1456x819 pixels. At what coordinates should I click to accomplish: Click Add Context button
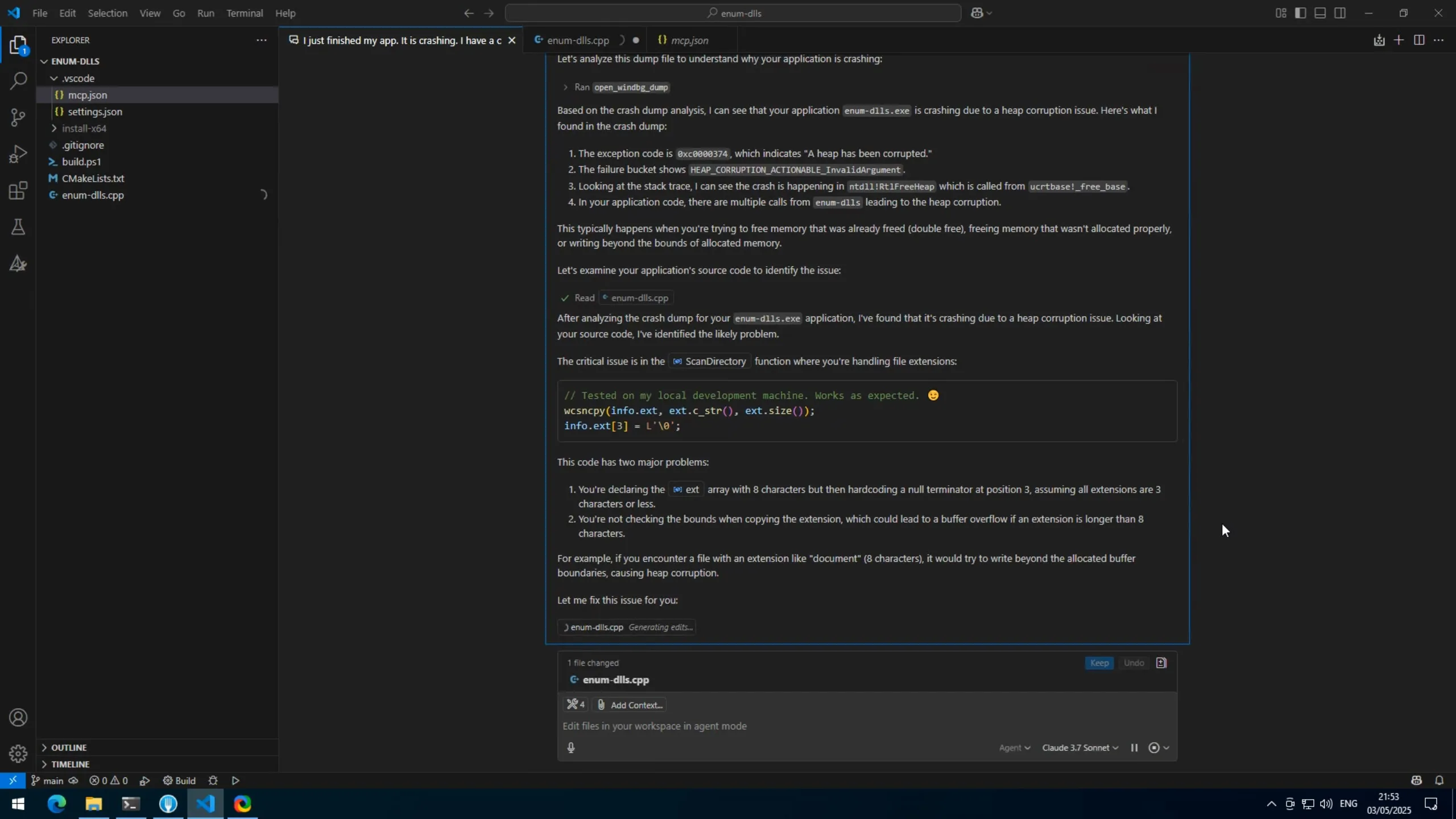(630, 705)
